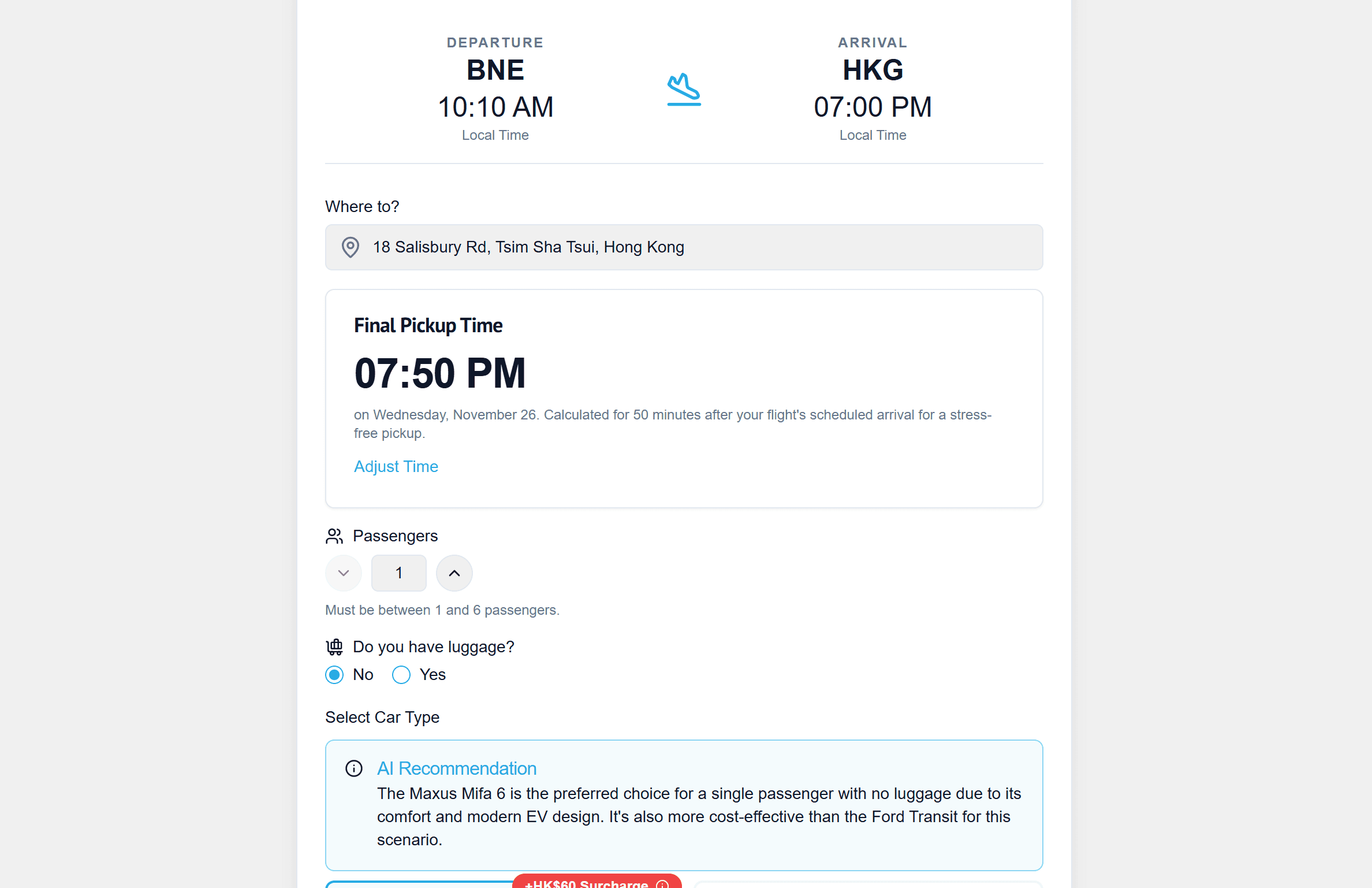The image size is (1372, 888).
Task: Click the AI Recommendation info icon
Action: [x=354, y=768]
